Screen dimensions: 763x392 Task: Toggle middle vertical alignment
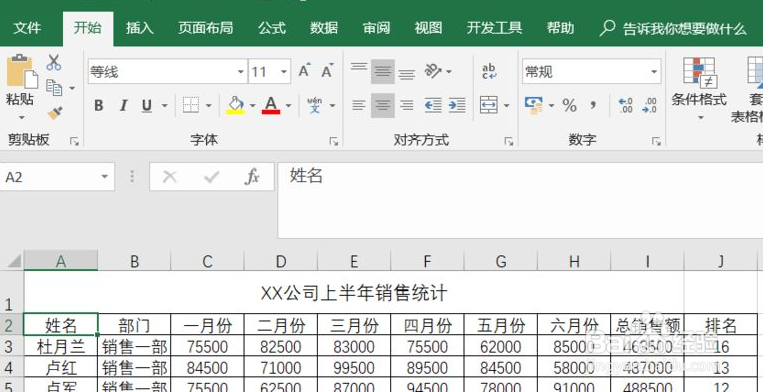pyautogui.click(x=383, y=71)
